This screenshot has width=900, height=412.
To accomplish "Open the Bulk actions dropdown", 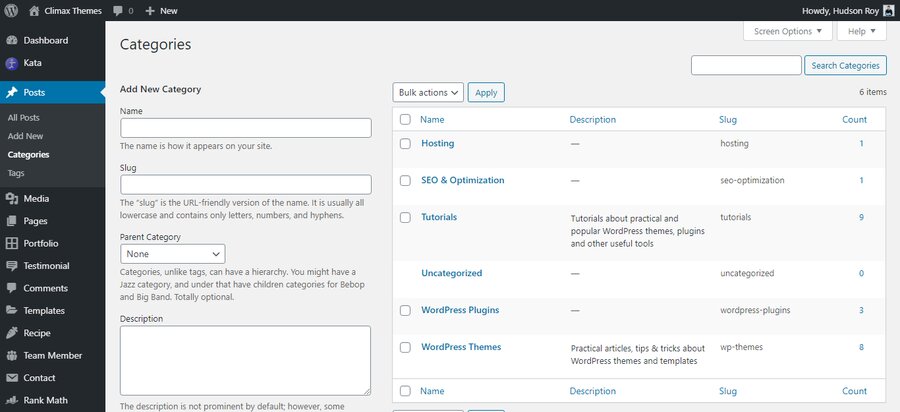I will (x=428, y=92).
